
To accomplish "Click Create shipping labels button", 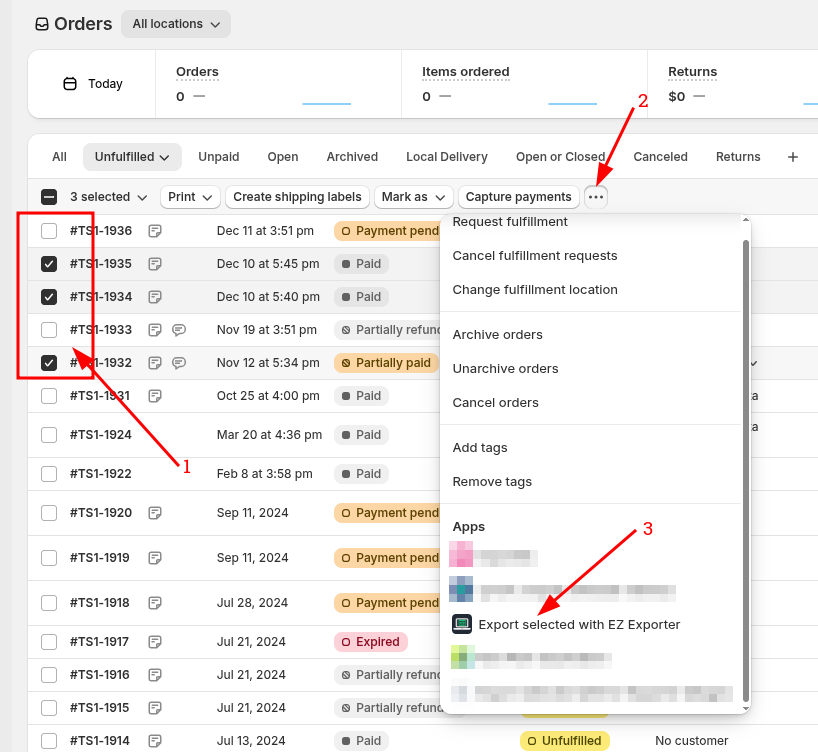I will pyautogui.click(x=297, y=197).
